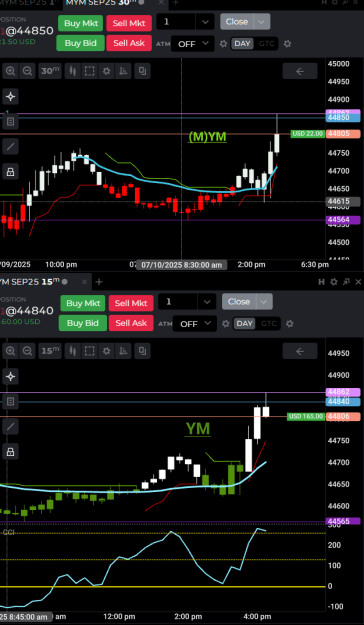The width and height of the screenshot is (364, 625).
Task: Select GTC order duration in bottom panel
Action: 269,323
